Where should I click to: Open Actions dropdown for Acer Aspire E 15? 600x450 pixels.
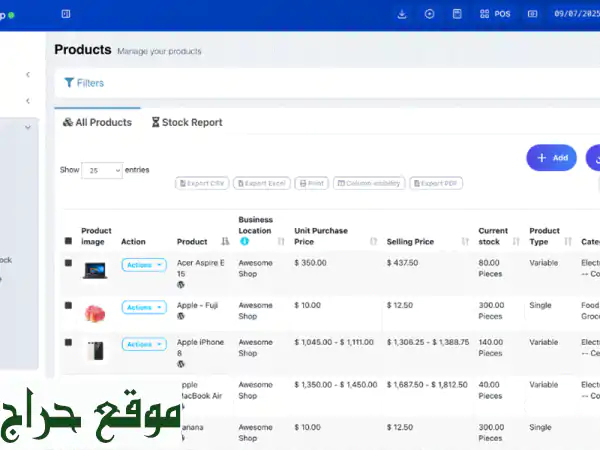tap(144, 265)
